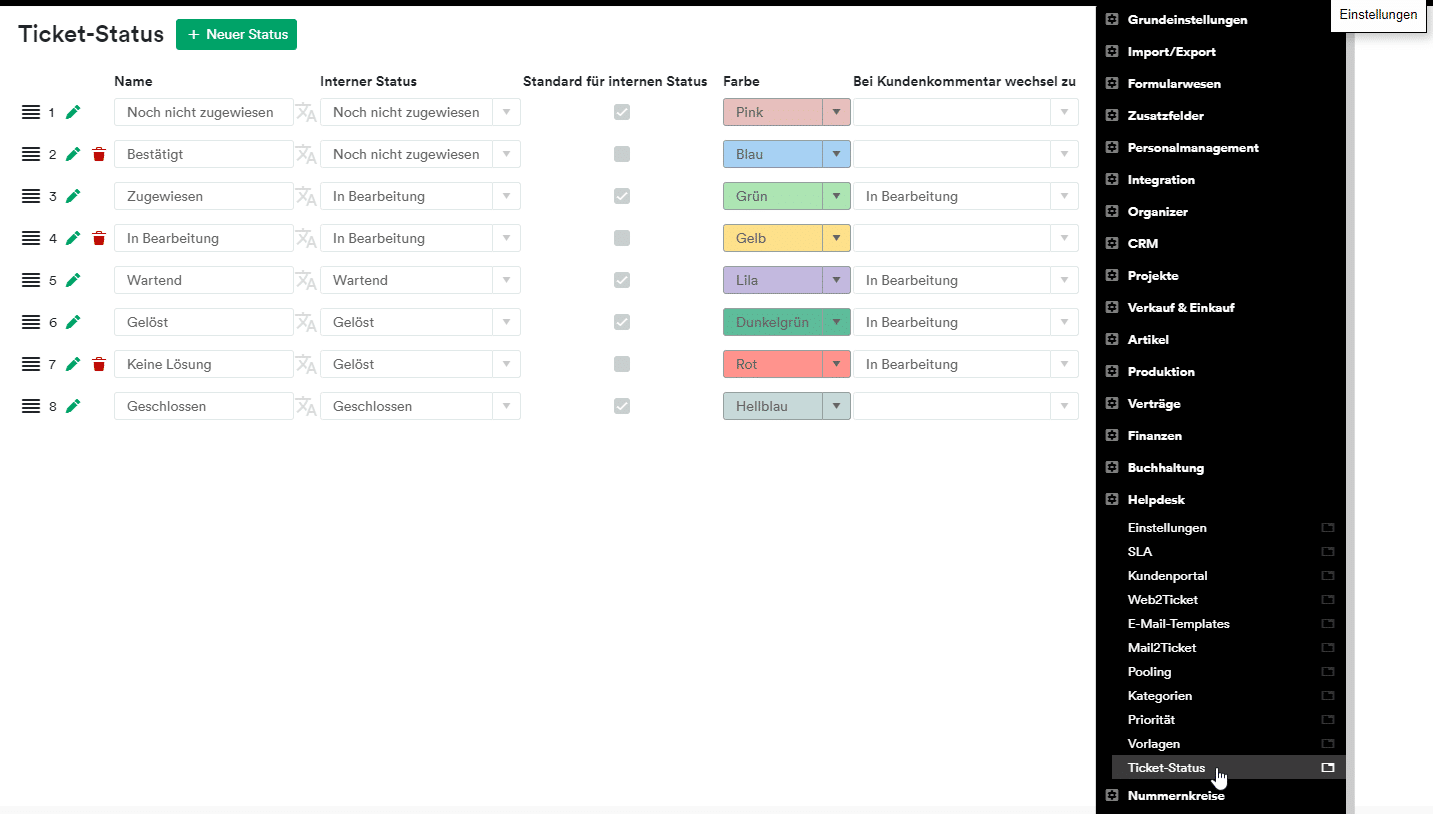
Task: Open translation for Noch nicht zugewiesen name
Action: tap(306, 112)
